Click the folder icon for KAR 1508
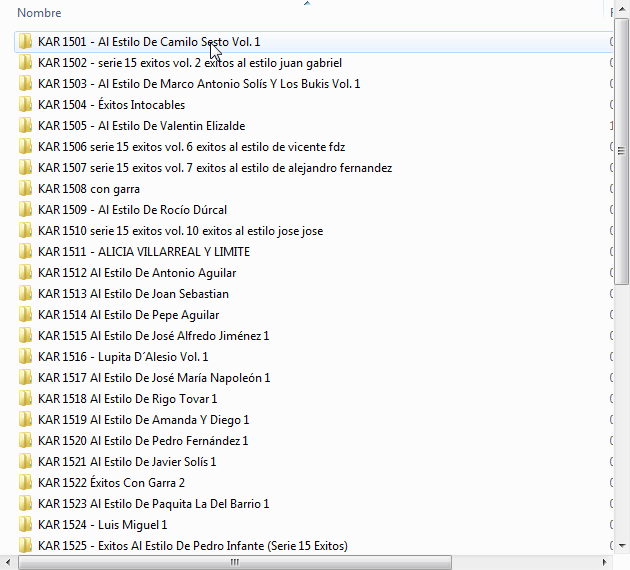Viewport: 630px width, 570px height. 25,188
